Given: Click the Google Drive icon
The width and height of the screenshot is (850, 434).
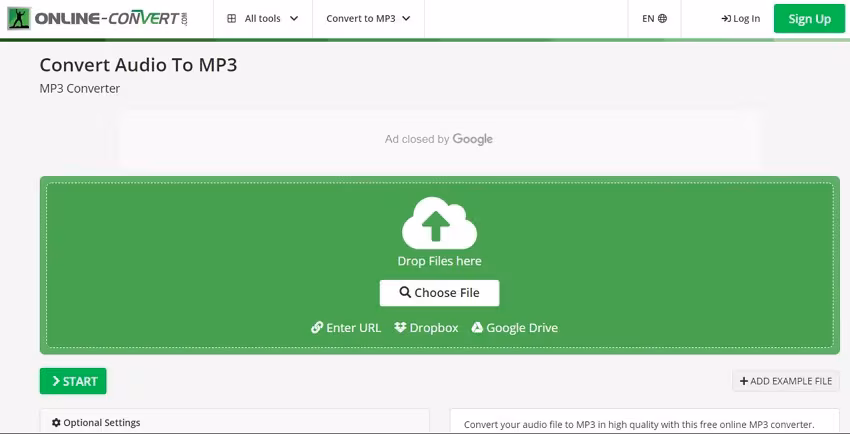Looking at the screenshot, I should [477, 327].
